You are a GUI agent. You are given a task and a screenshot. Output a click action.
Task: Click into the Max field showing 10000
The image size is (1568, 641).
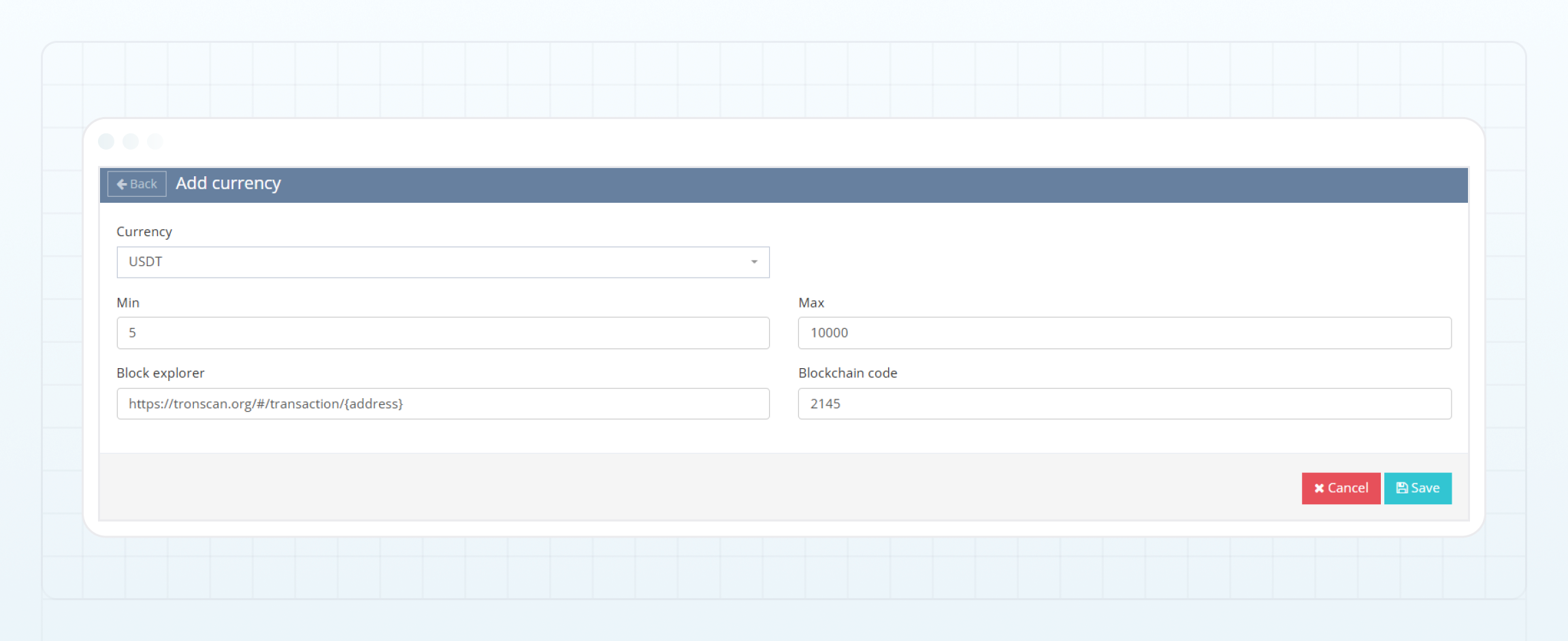click(x=1124, y=333)
